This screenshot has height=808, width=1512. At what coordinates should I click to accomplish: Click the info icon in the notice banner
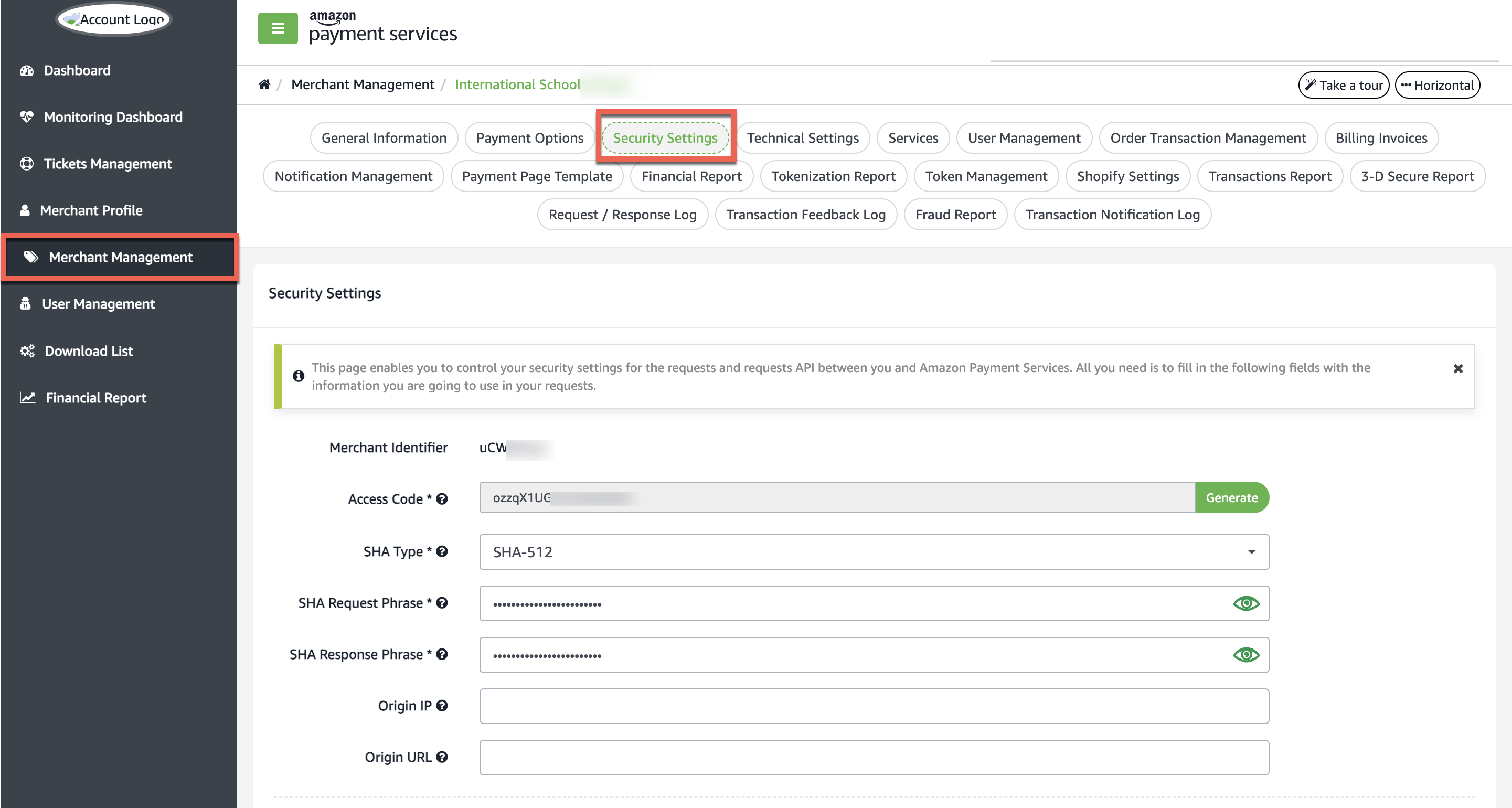click(x=298, y=376)
